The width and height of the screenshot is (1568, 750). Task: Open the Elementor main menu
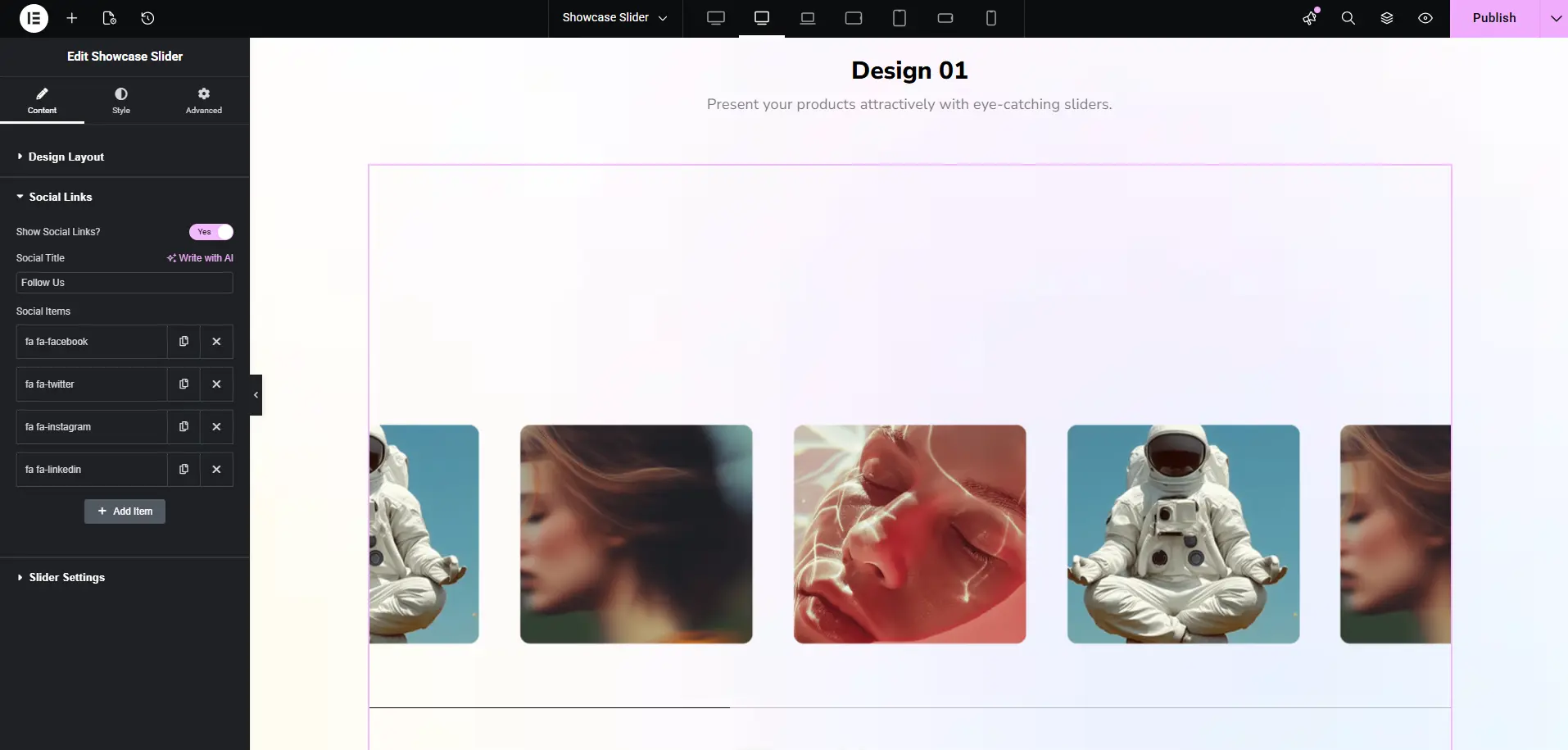tap(34, 18)
